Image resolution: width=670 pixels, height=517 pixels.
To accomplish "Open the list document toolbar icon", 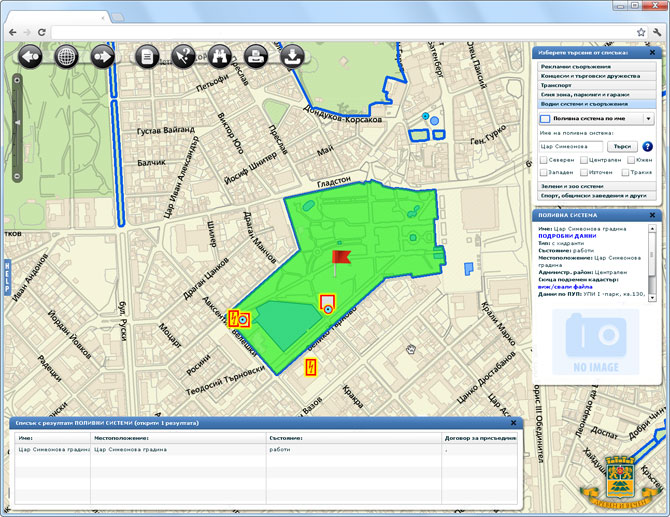I will (147, 56).
